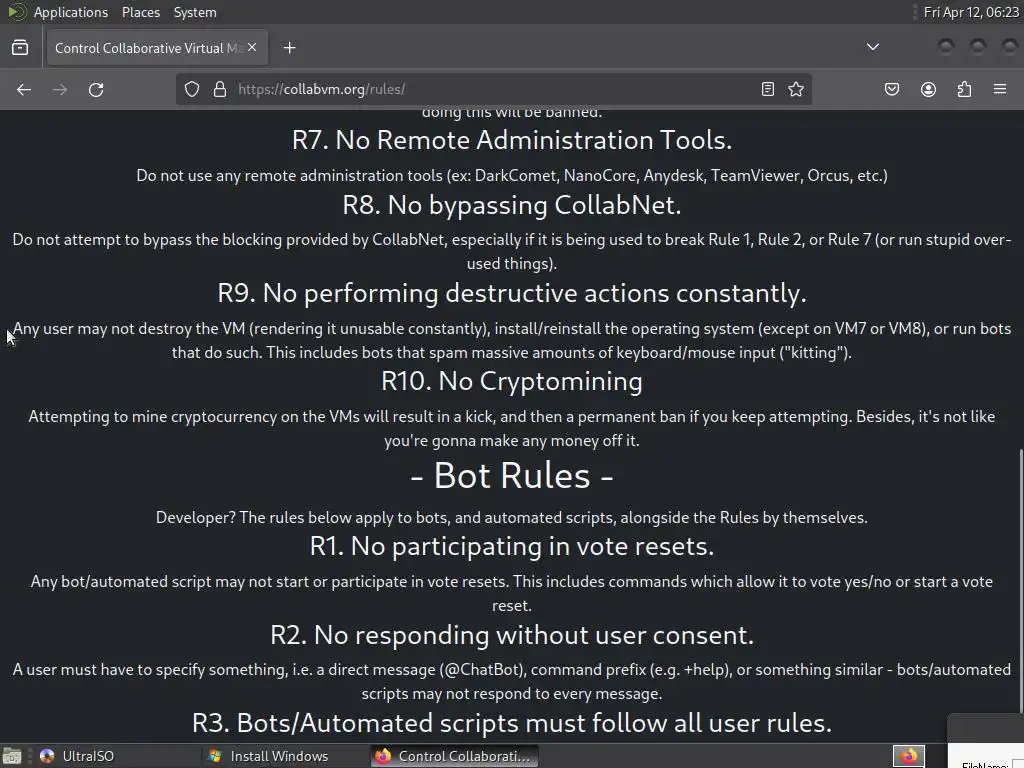Click the 'R8. No bypassing CollabNet.' heading

[x=512, y=205]
